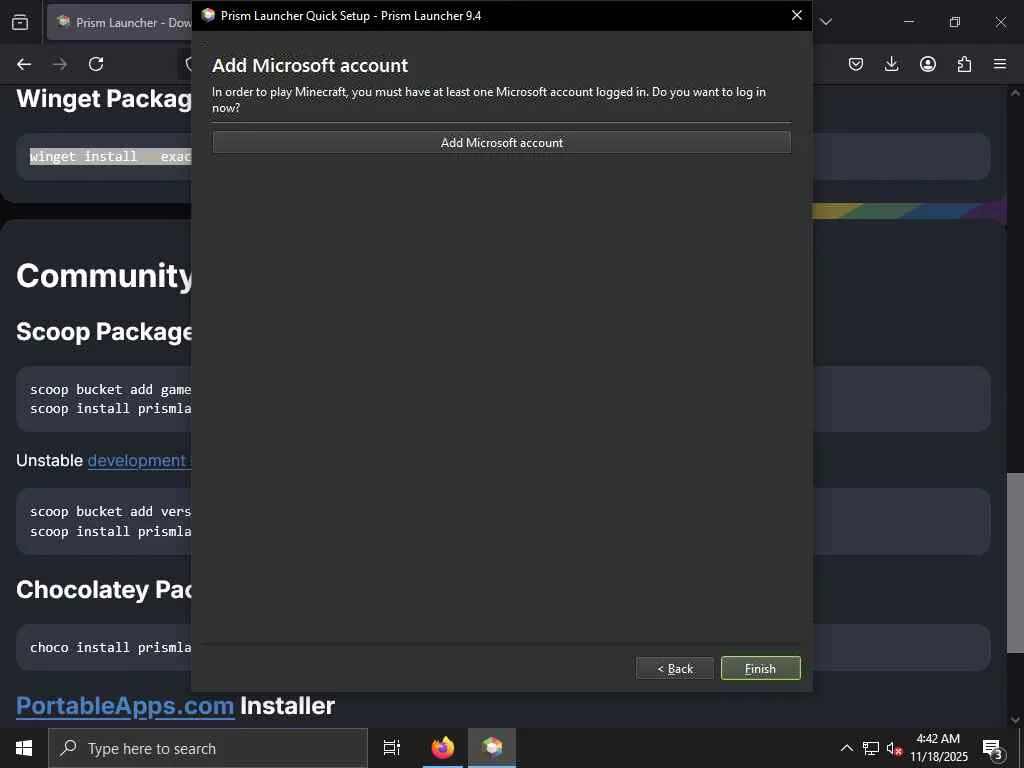Click the scoop bucket add game command
This screenshot has width=1024, height=768.
110,389
